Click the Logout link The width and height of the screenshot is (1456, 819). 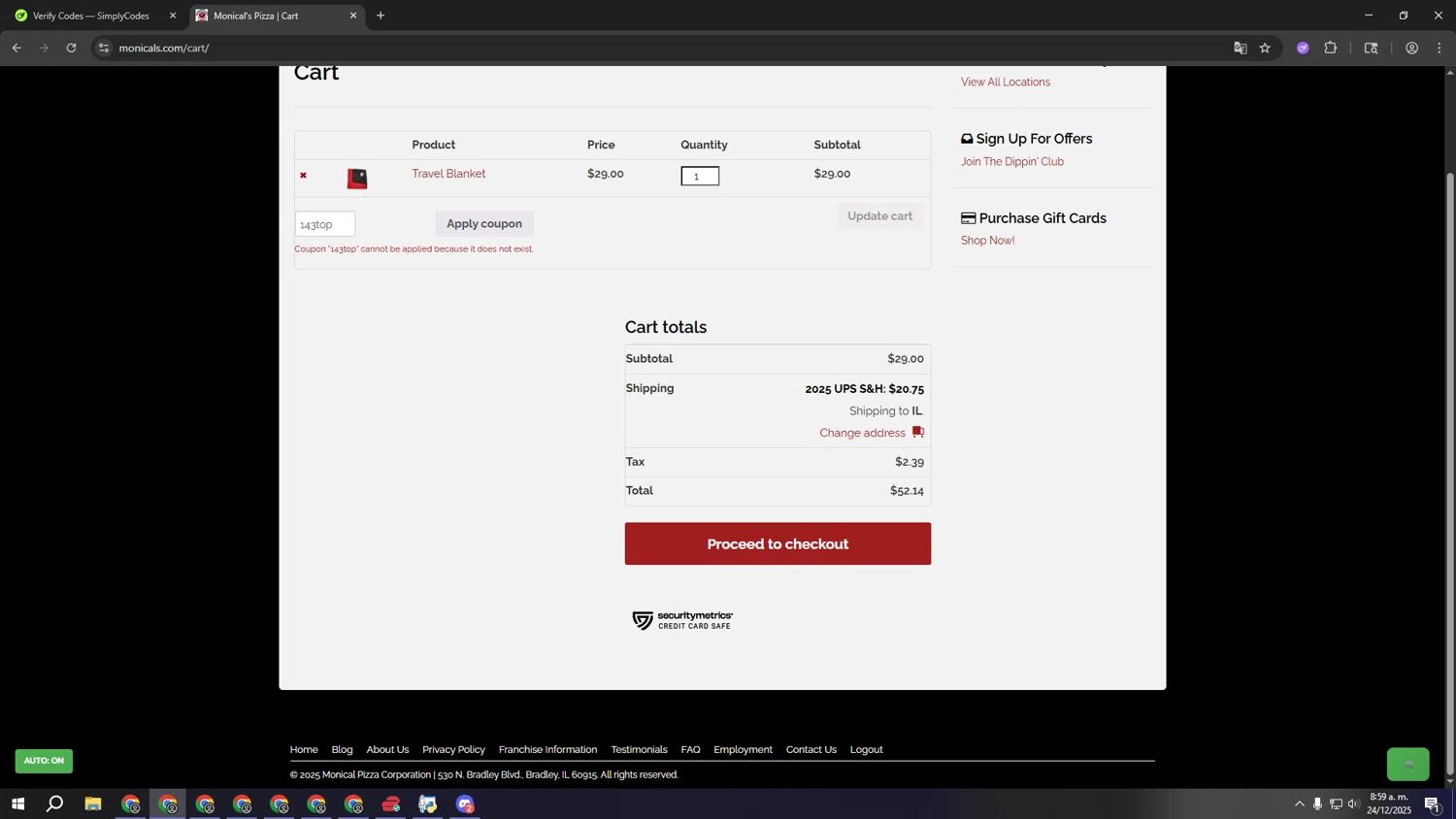click(x=866, y=749)
